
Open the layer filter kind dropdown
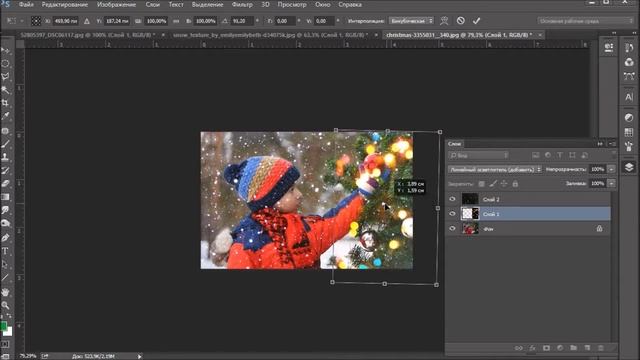click(x=478, y=155)
